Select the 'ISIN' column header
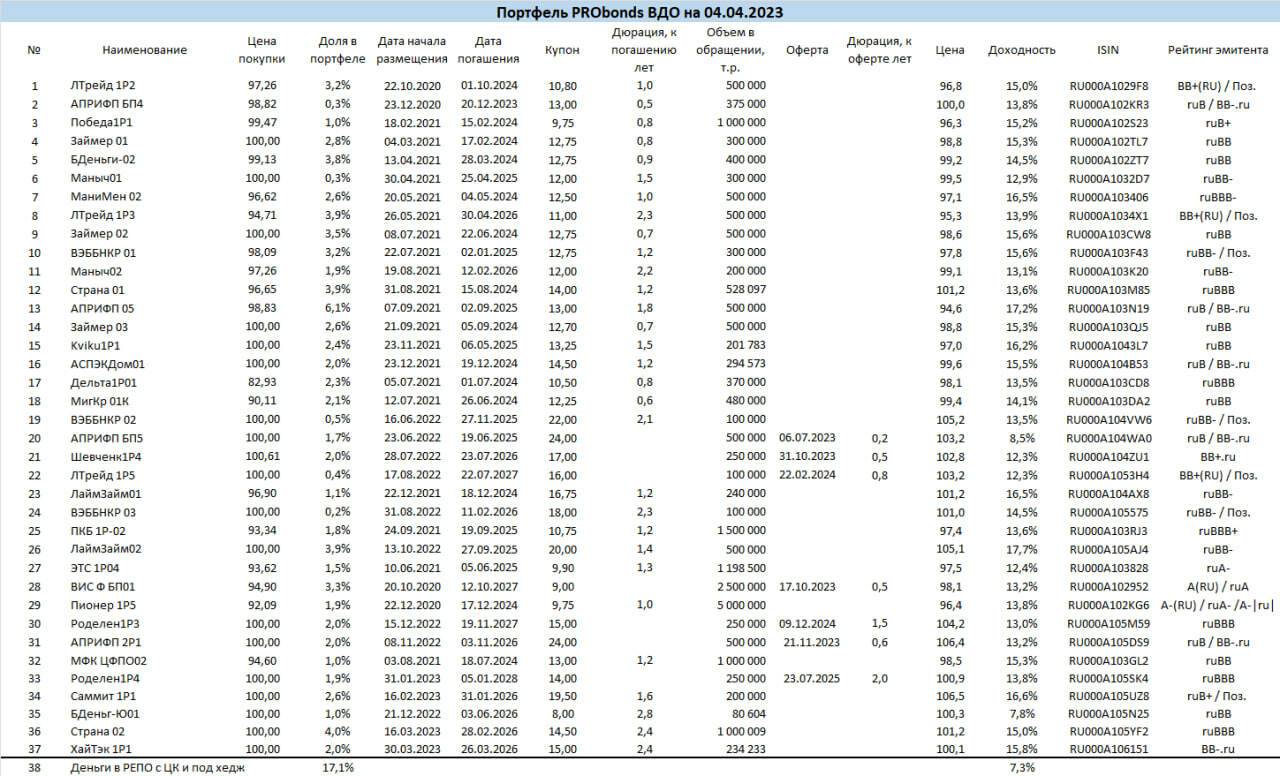The height and width of the screenshot is (776, 1280). (1108, 49)
